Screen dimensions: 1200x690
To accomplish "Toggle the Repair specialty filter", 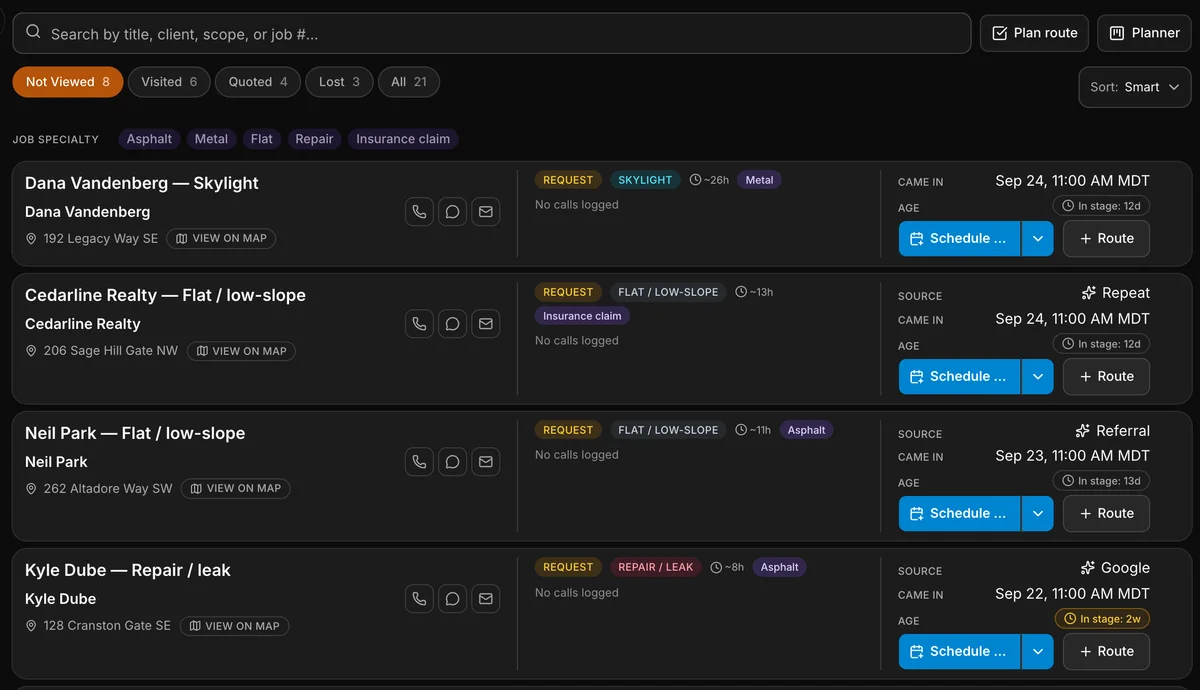I will tap(314, 139).
